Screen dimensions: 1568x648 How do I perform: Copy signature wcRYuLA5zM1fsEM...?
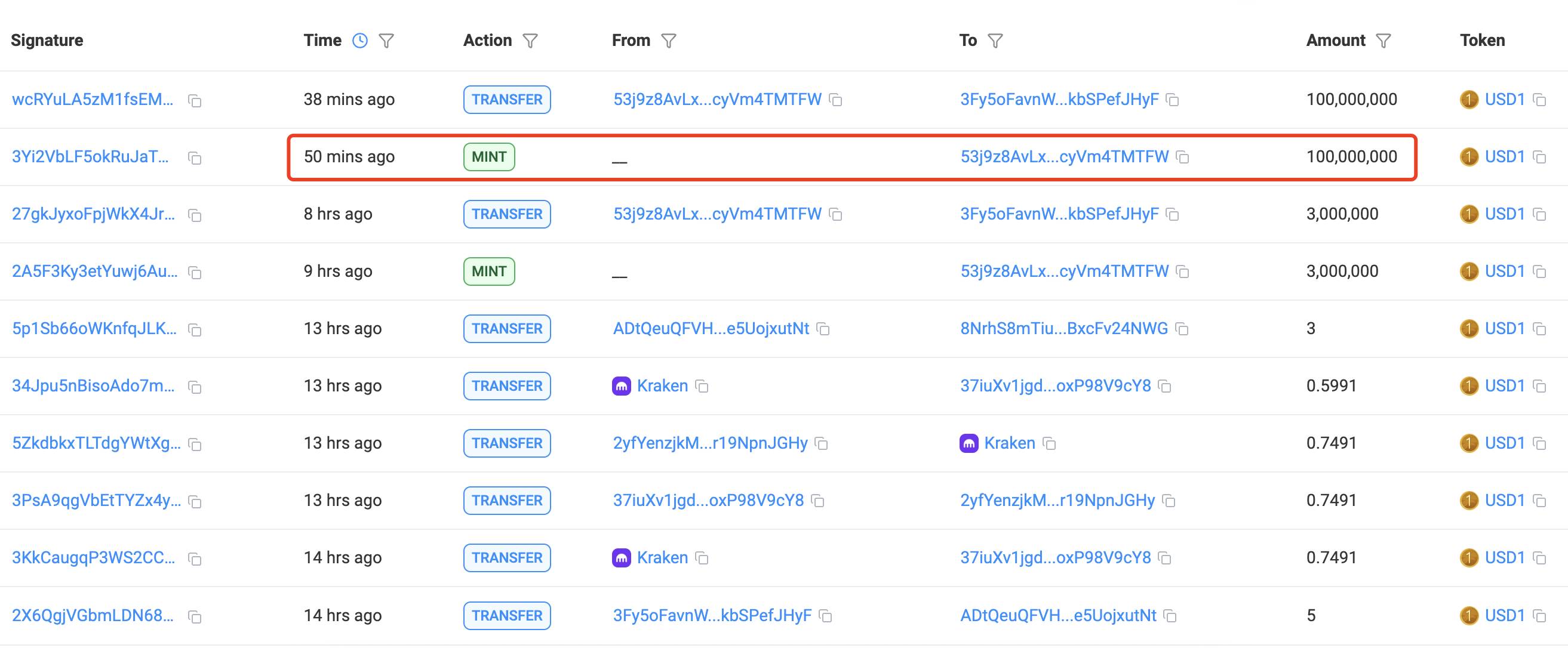coord(195,100)
